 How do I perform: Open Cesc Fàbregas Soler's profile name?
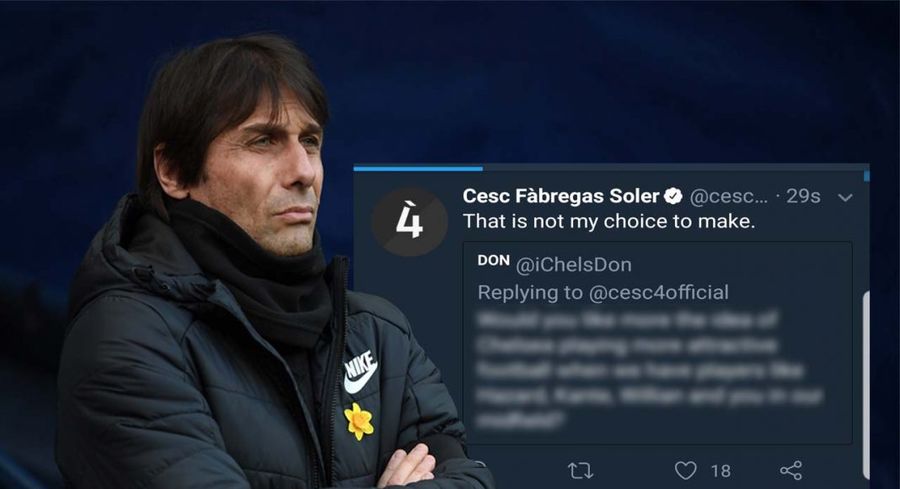(x=561, y=196)
